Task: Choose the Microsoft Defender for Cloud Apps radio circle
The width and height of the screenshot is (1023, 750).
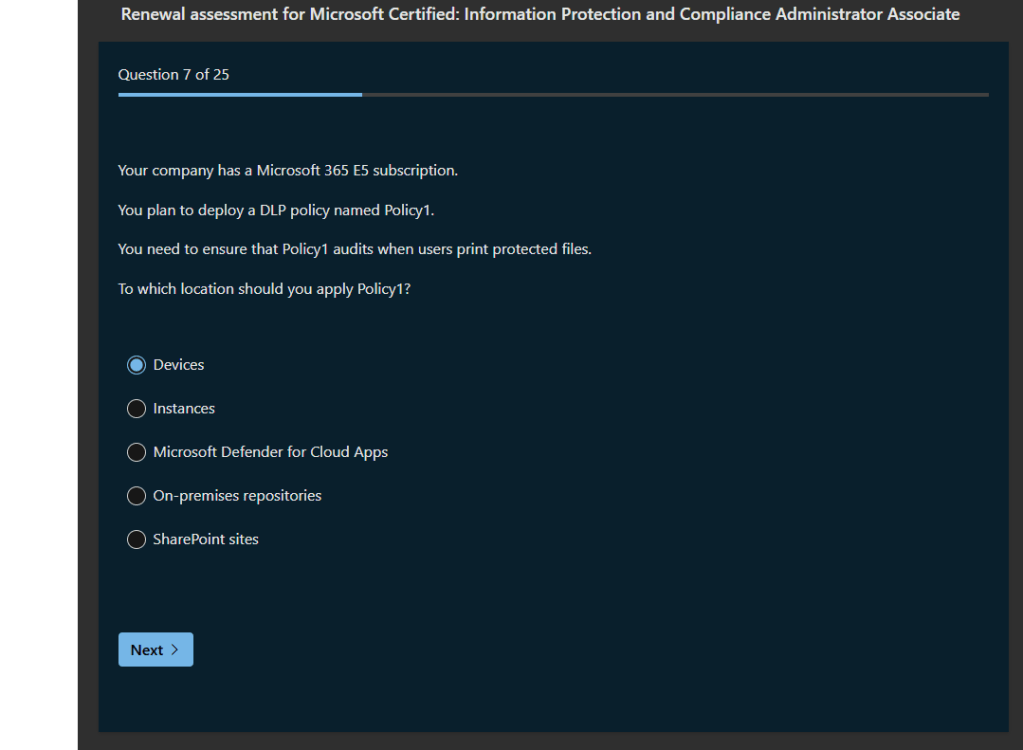Action: coord(137,452)
